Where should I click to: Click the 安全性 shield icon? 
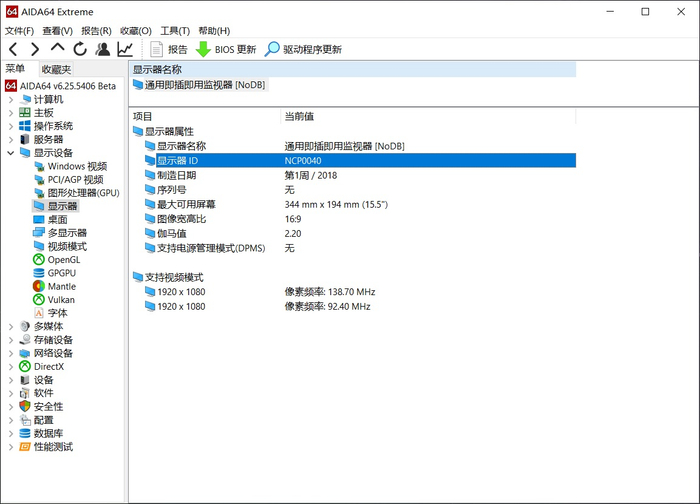25,406
